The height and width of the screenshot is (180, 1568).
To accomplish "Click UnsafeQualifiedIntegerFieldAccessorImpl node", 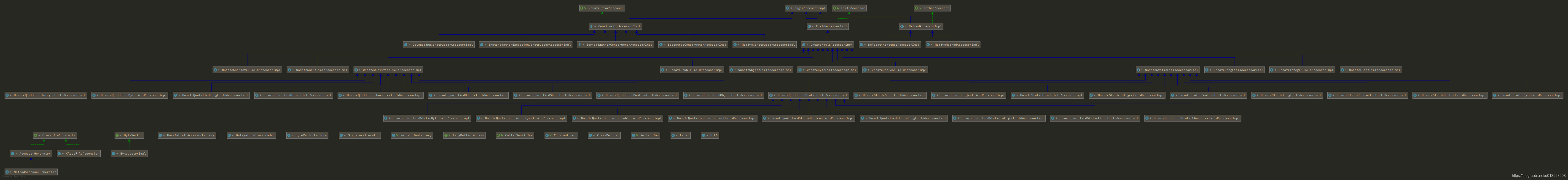I will pyautogui.click(x=46, y=95).
